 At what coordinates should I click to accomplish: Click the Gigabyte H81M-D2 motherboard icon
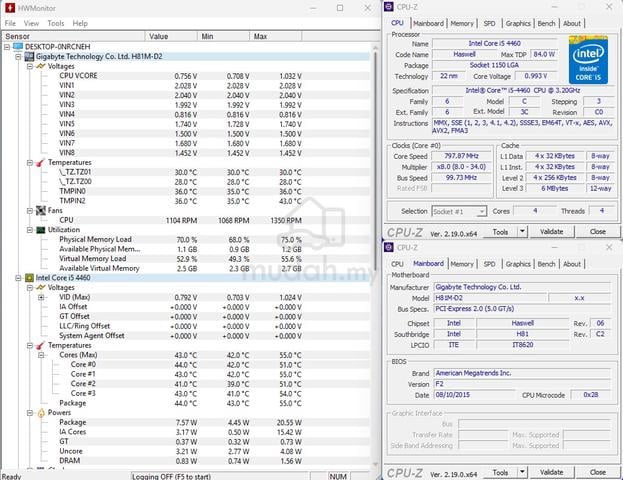[29, 57]
